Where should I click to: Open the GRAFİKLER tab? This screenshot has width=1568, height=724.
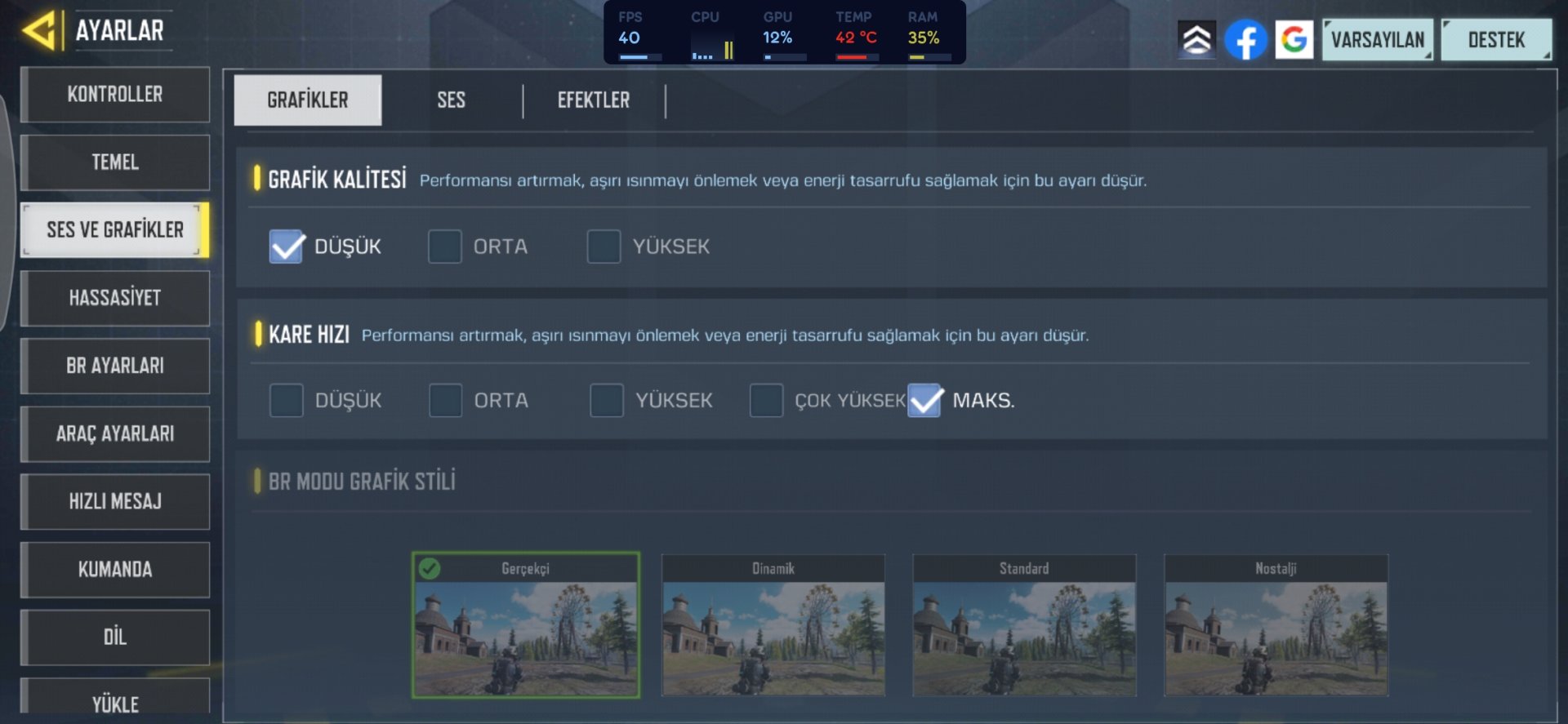click(x=308, y=100)
